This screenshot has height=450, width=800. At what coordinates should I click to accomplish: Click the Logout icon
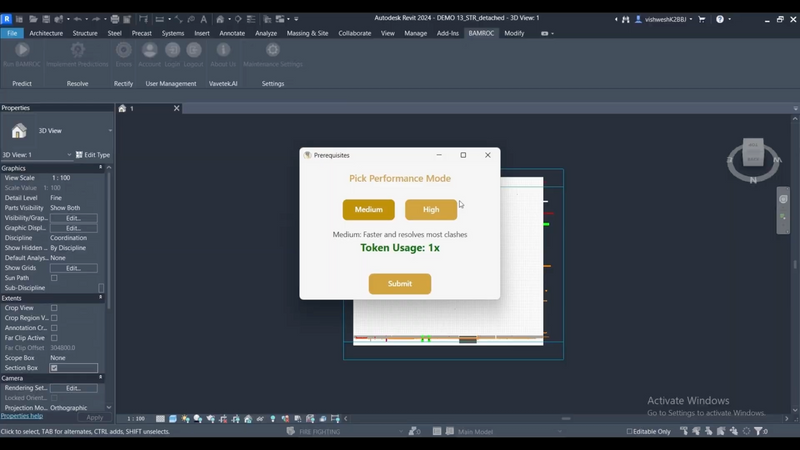pyautogui.click(x=193, y=49)
